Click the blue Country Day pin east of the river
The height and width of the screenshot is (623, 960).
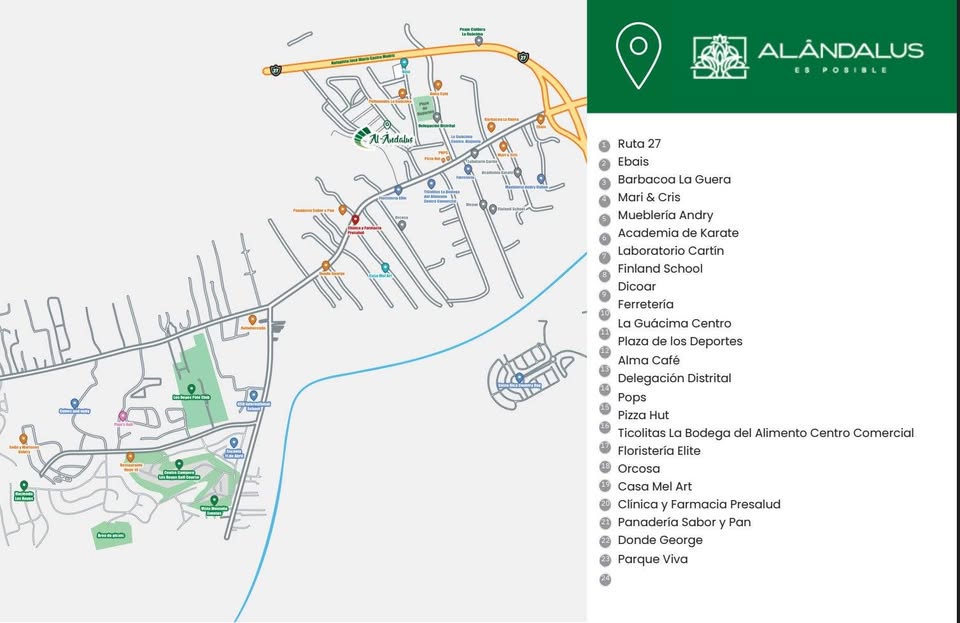click(x=519, y=378)
